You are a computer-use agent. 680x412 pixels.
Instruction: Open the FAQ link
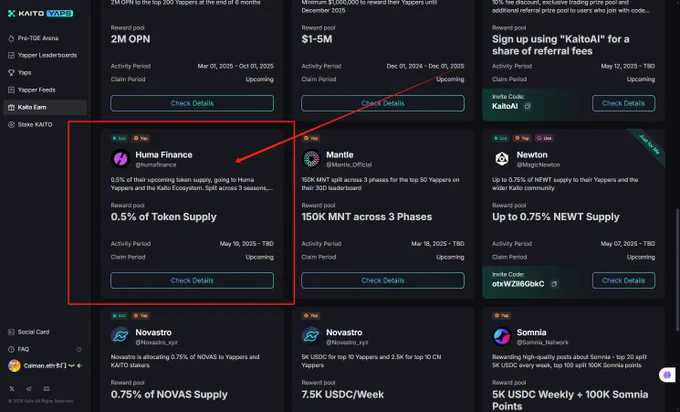click(x=19, y=349)
